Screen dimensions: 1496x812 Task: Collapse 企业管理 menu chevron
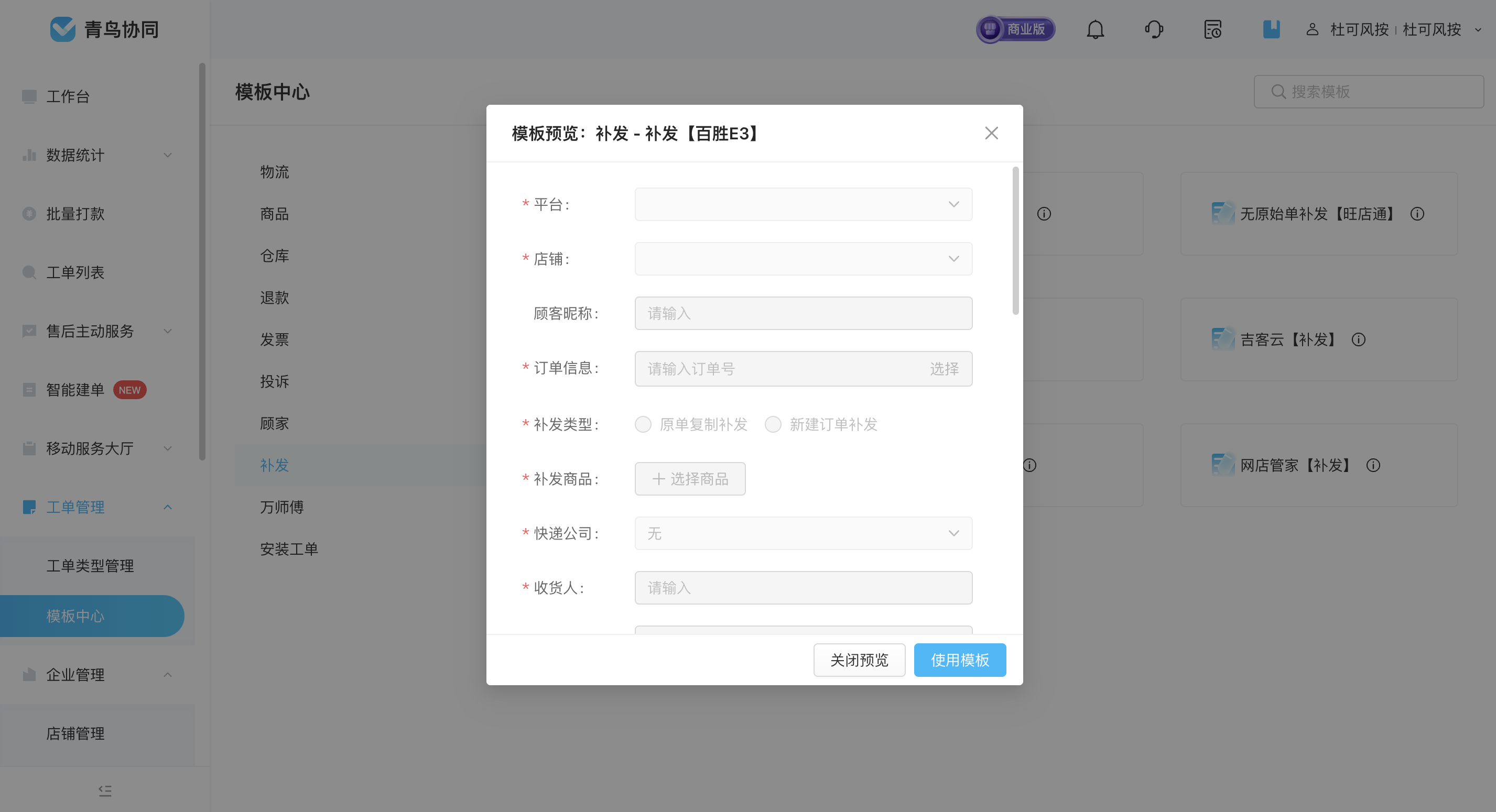point(168,674)
